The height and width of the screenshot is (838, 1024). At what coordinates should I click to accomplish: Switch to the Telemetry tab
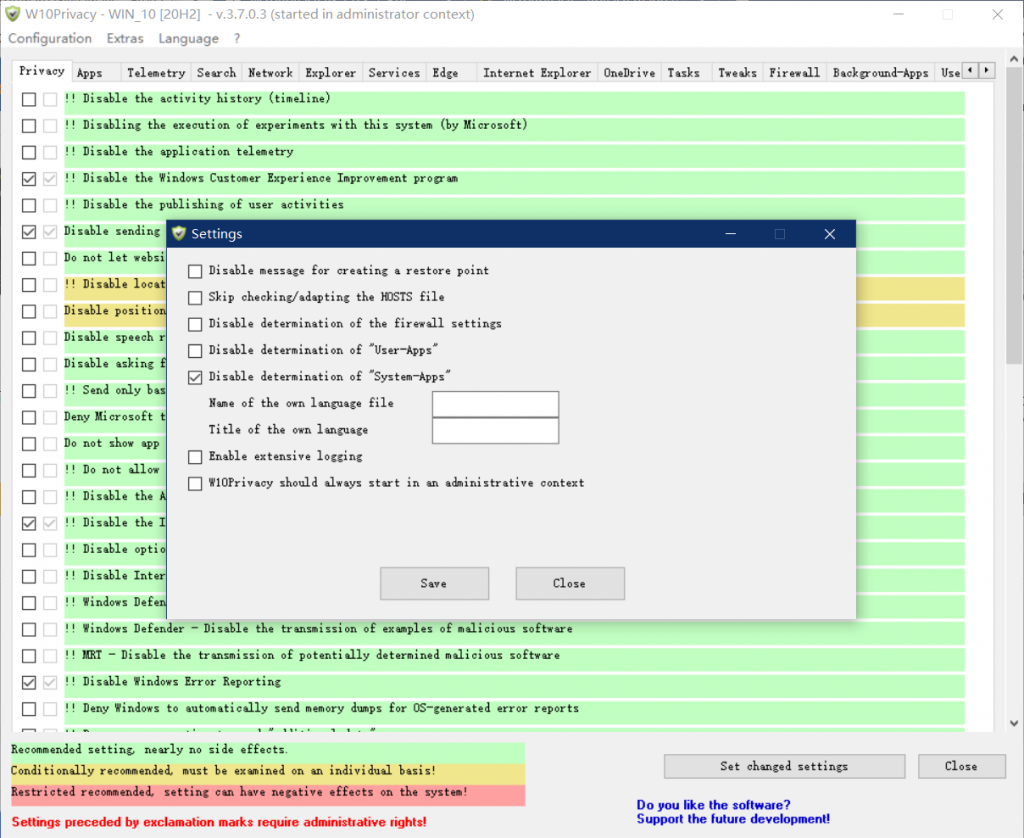pyautogui.click(x=155, y=73)
